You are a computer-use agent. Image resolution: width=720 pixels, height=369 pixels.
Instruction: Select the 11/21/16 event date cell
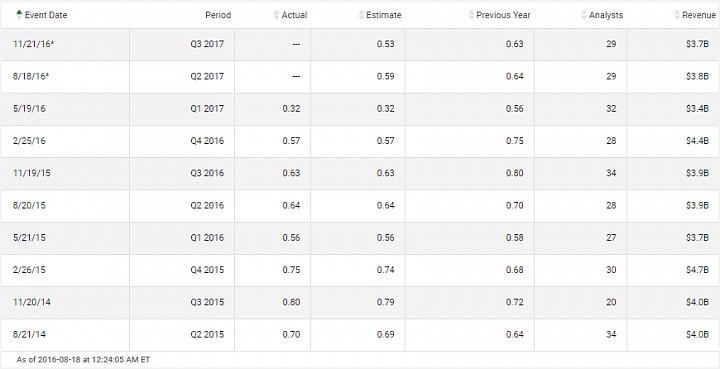pos(65,44)
